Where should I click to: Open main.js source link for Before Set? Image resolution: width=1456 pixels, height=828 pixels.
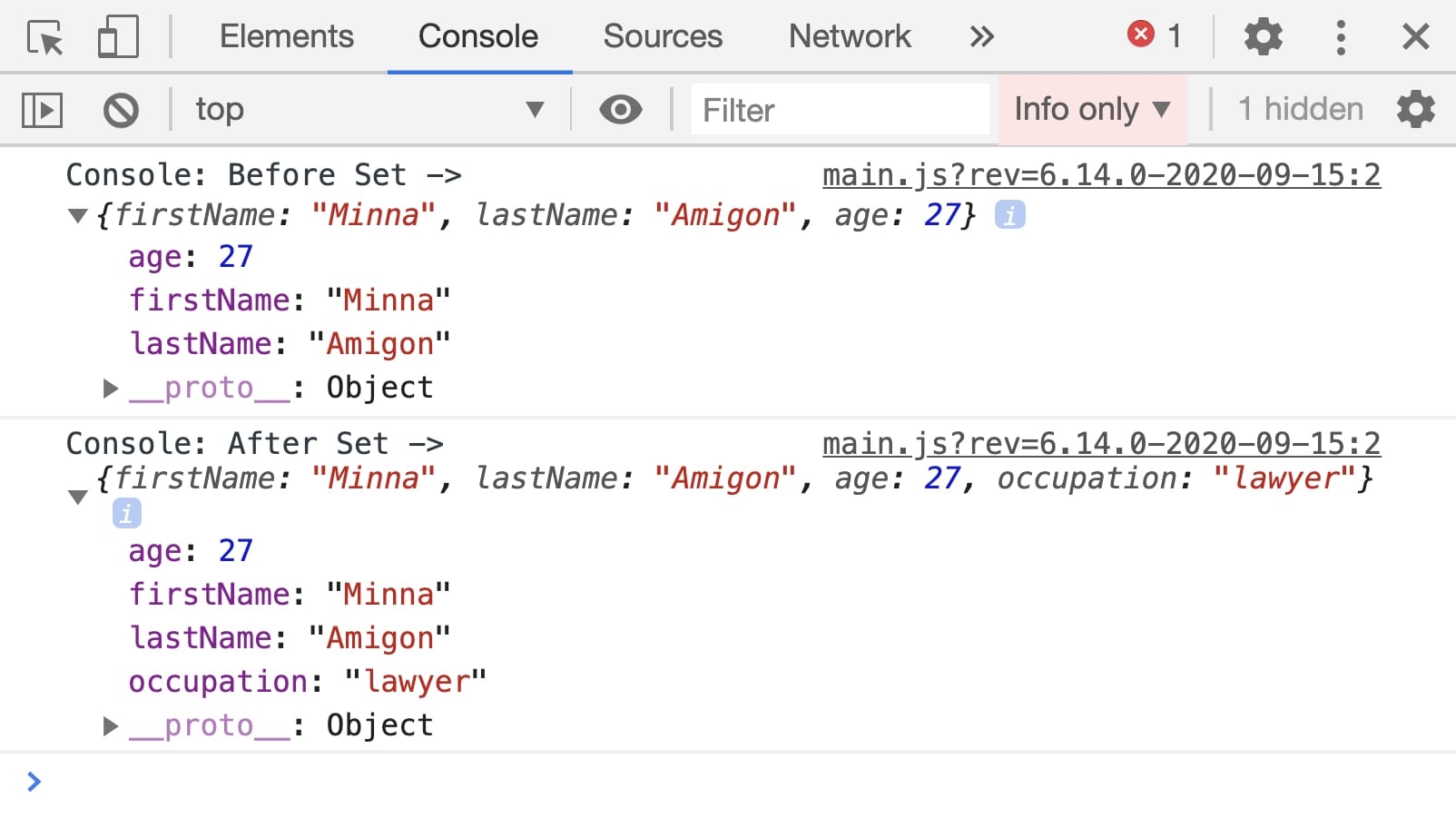click(x=1101, y=174)
